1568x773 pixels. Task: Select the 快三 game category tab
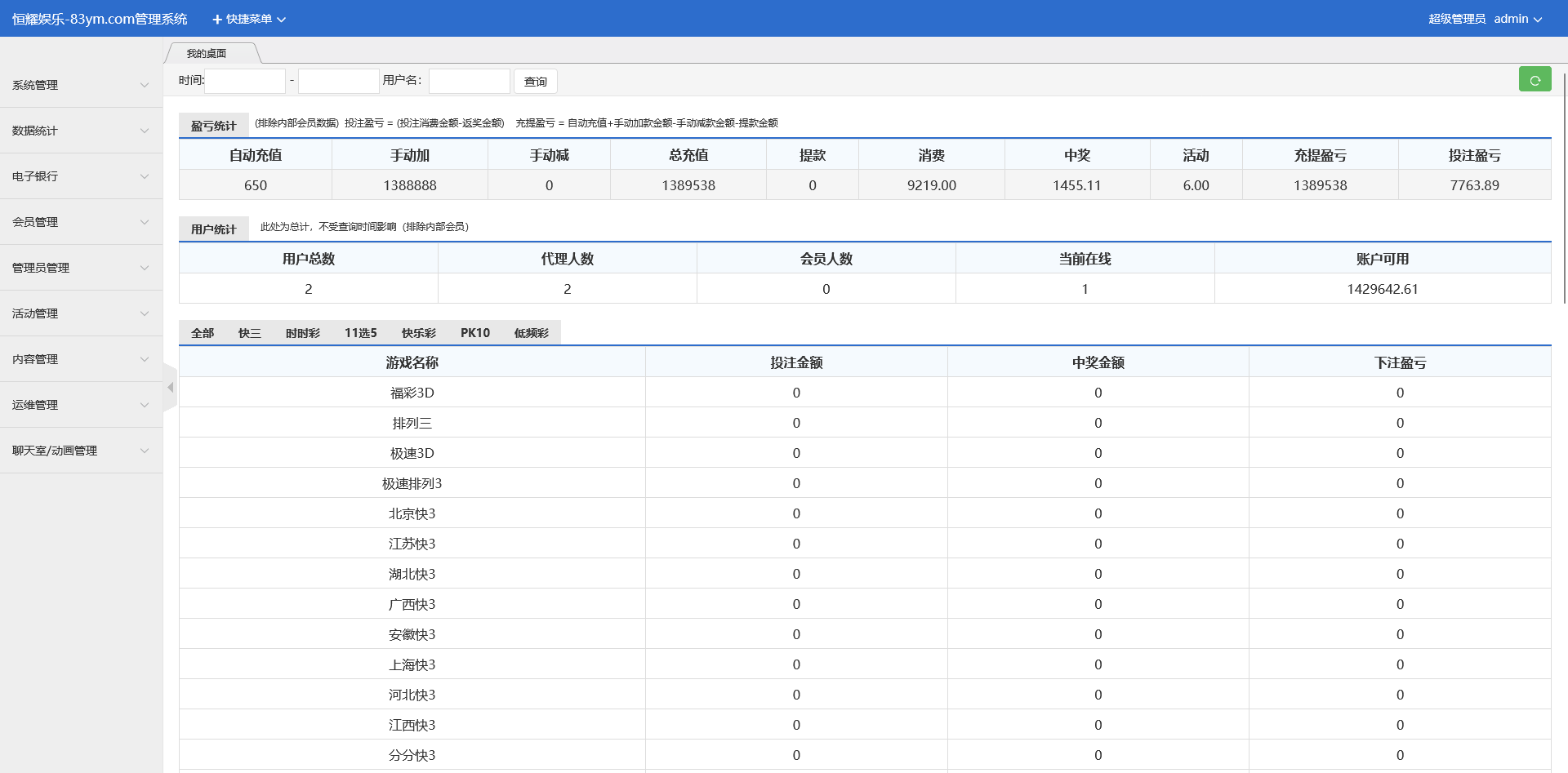coord(249,333)
